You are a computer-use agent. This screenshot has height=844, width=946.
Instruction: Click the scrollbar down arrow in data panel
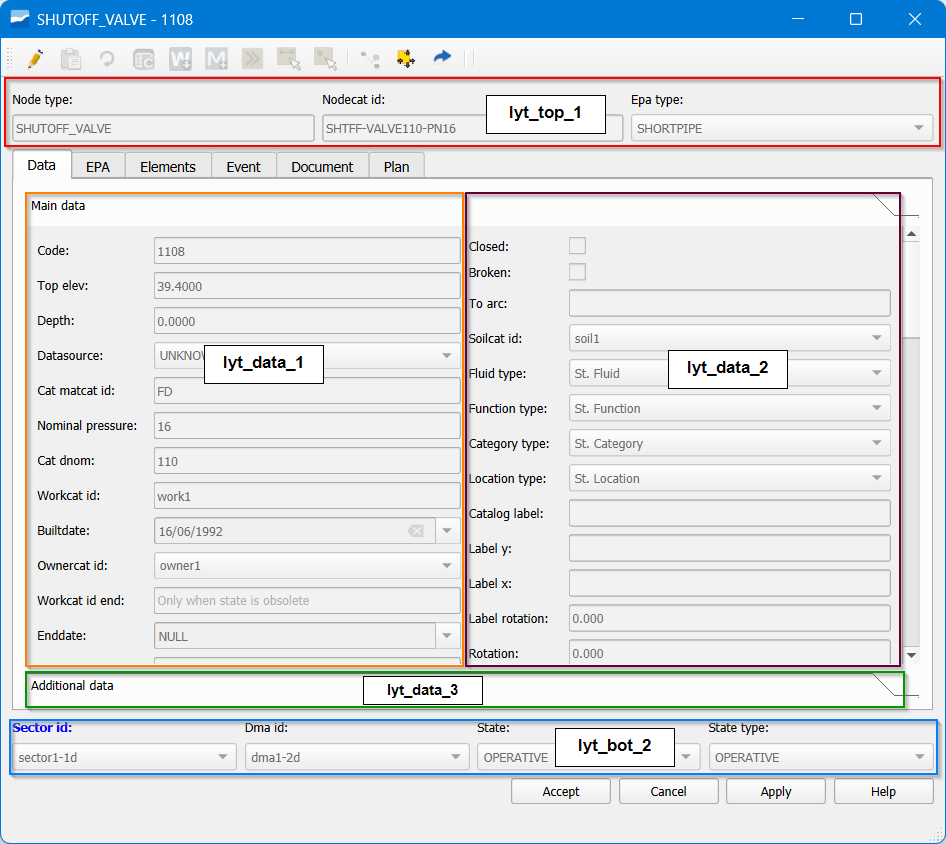point(912,655)
